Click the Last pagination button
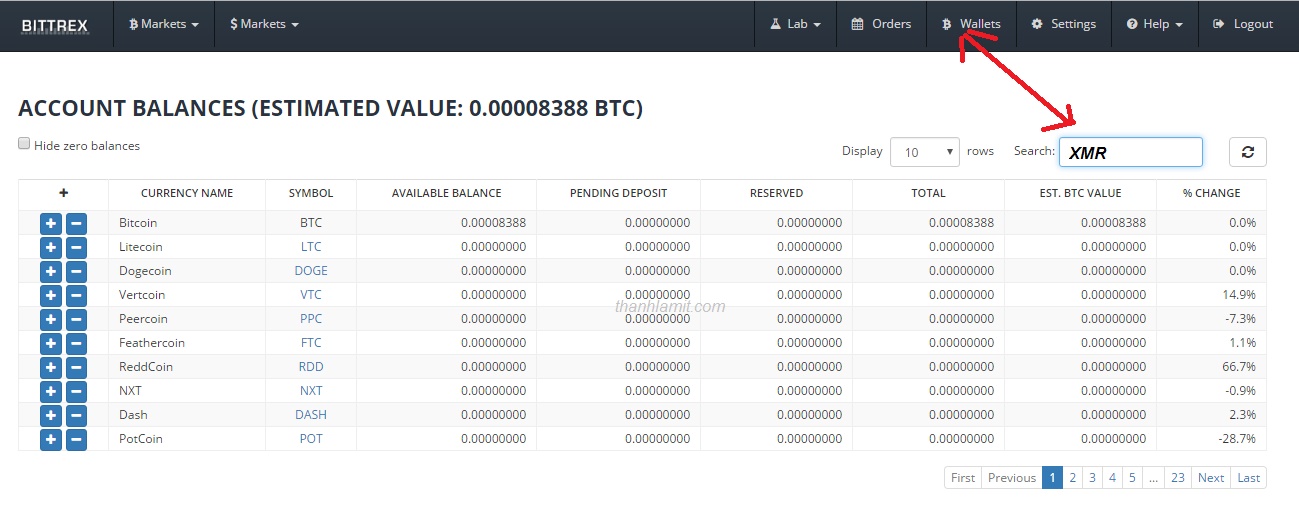 coord(1249,478)
